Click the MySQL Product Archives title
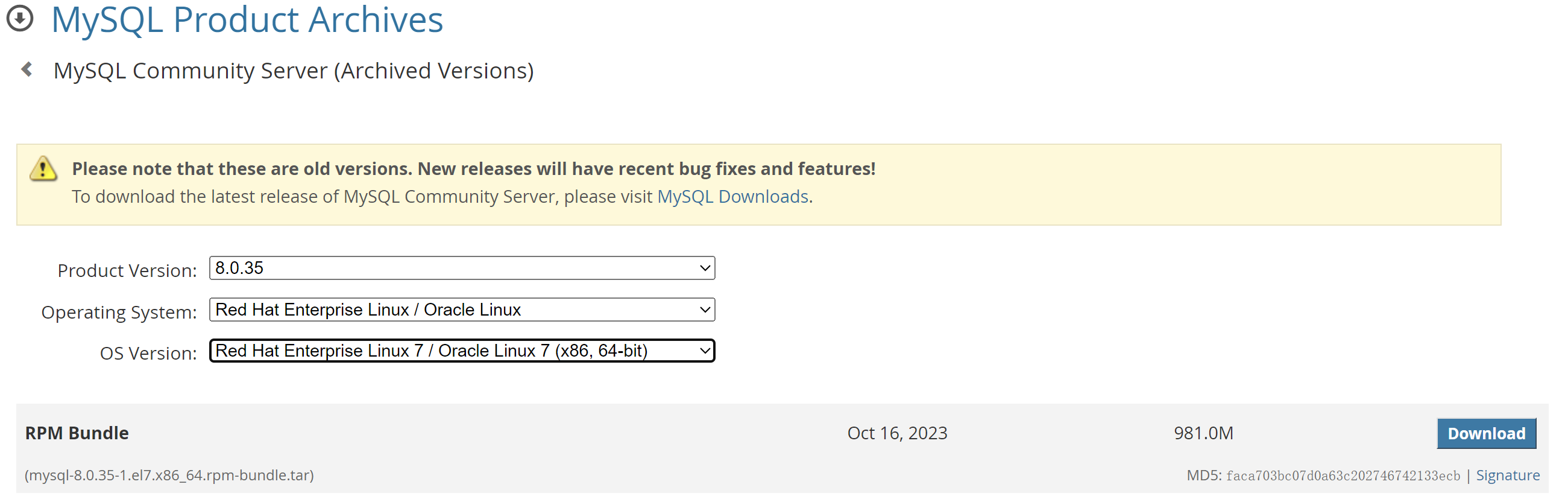 coord(247,19)
